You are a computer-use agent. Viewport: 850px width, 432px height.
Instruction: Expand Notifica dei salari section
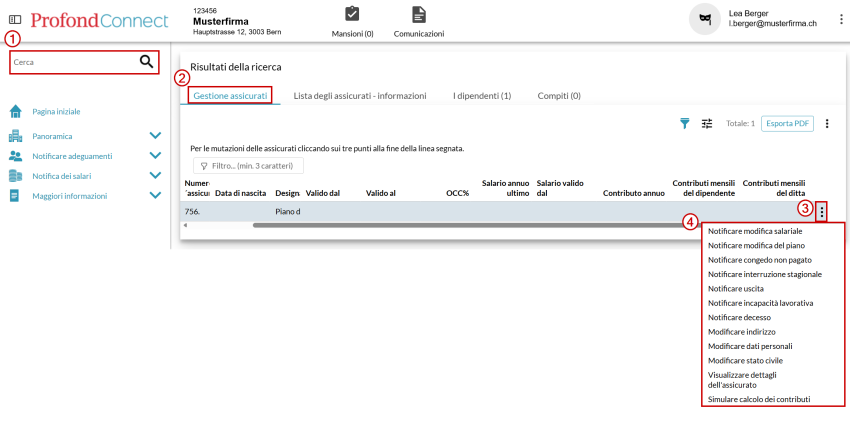(x=155, y=176)
